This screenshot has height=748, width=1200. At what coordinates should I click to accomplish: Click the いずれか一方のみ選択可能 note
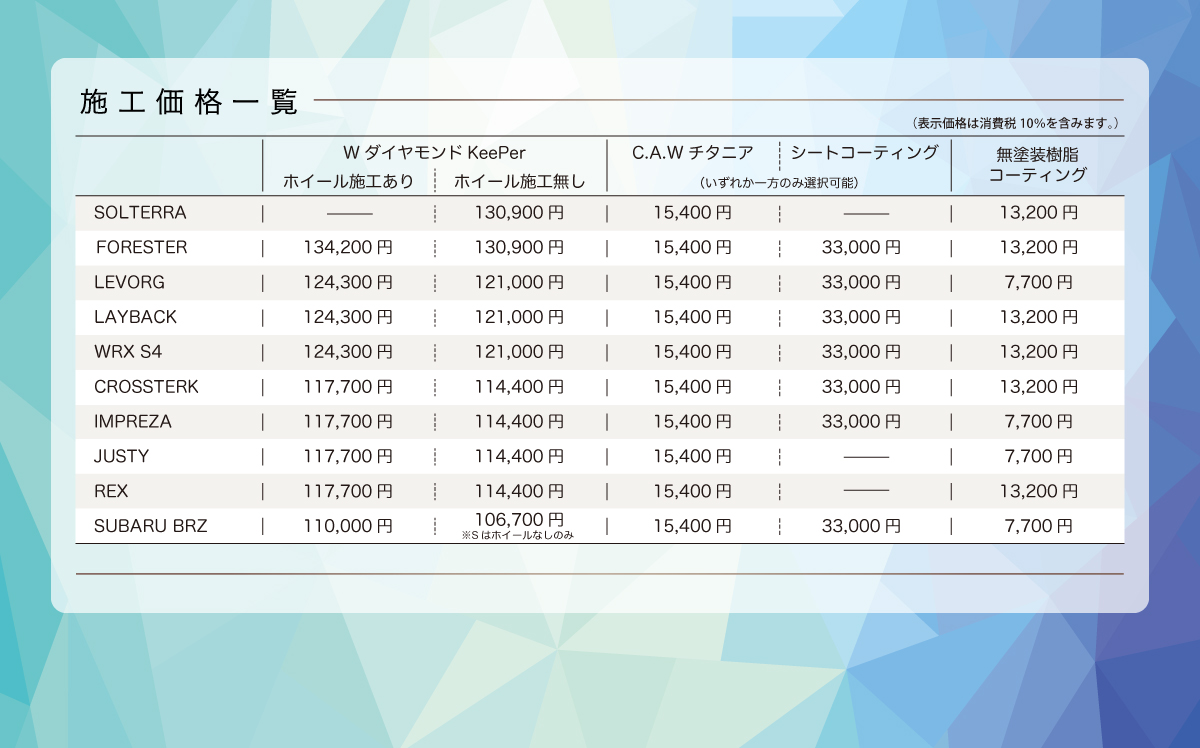[779, 183]
